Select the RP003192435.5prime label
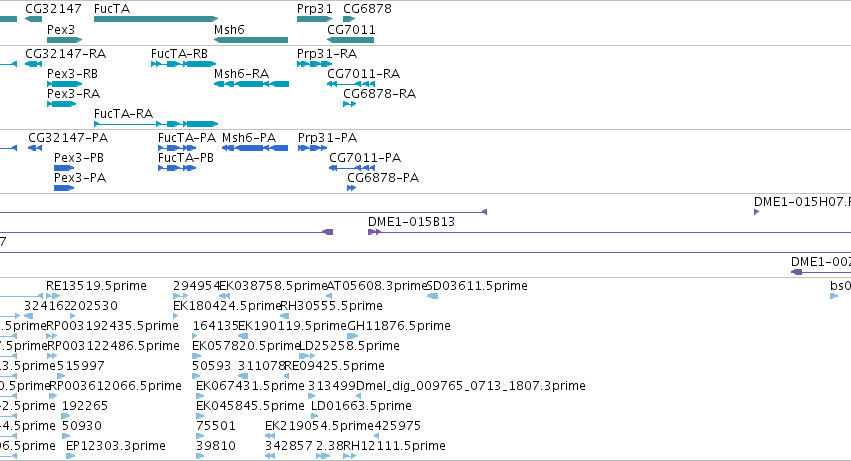The image size is (851, 461). coord(113,326)
